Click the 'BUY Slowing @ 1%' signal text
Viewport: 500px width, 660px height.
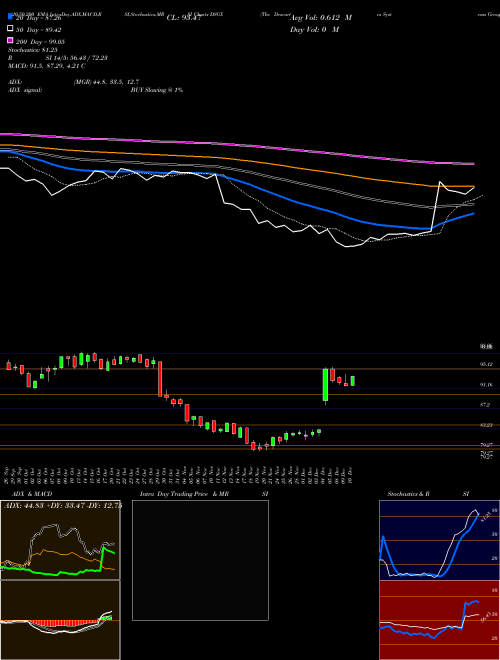(157, 90)
